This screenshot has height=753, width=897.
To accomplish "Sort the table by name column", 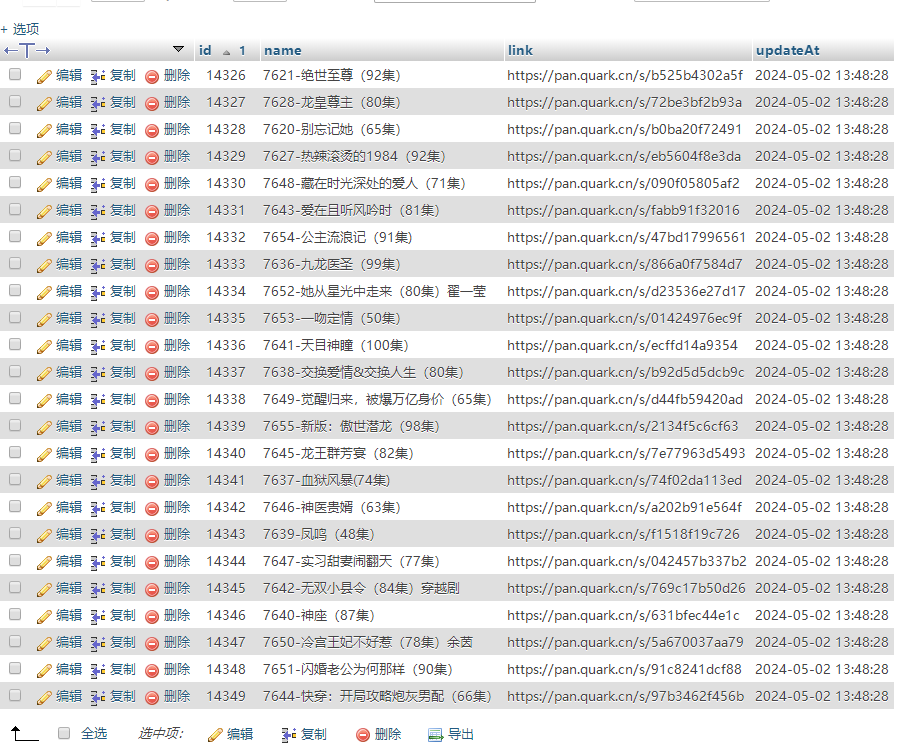I will click(283, 50).
